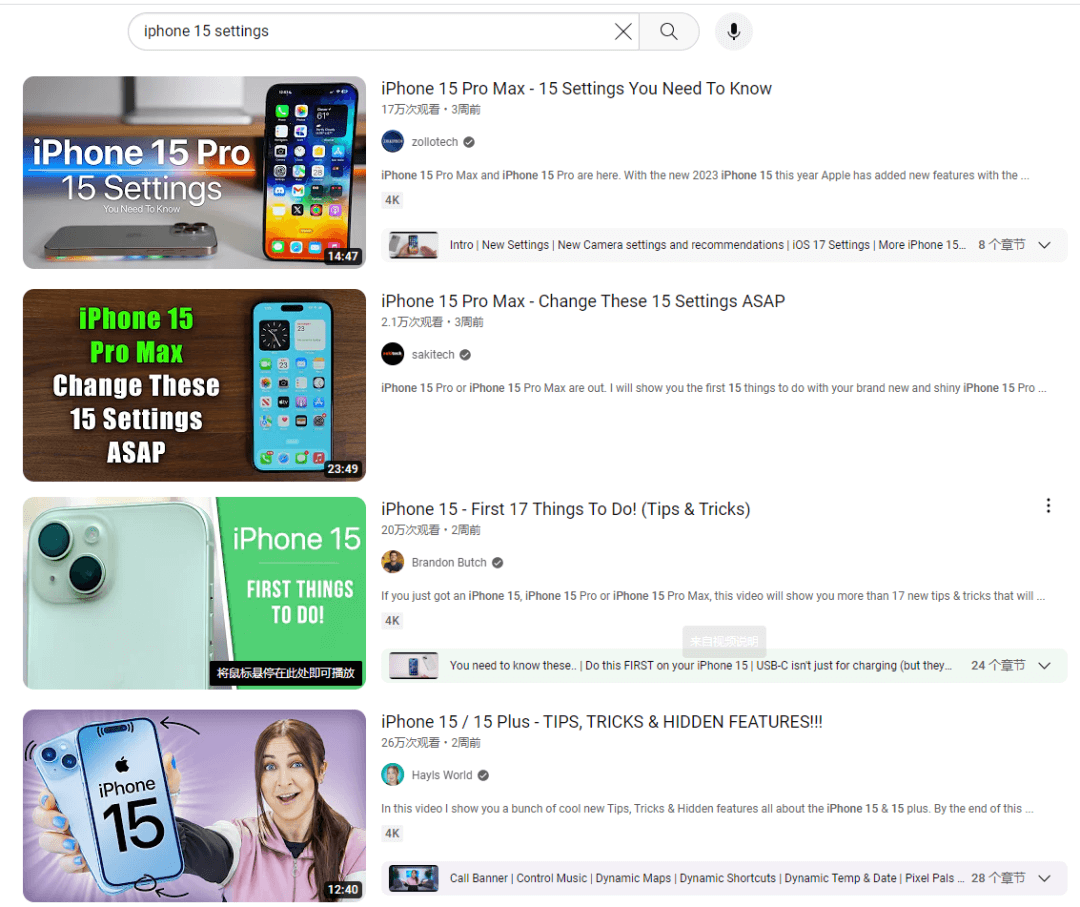1080x907 pixels.
Task: Clear the search box text
Action: [623, 32]
